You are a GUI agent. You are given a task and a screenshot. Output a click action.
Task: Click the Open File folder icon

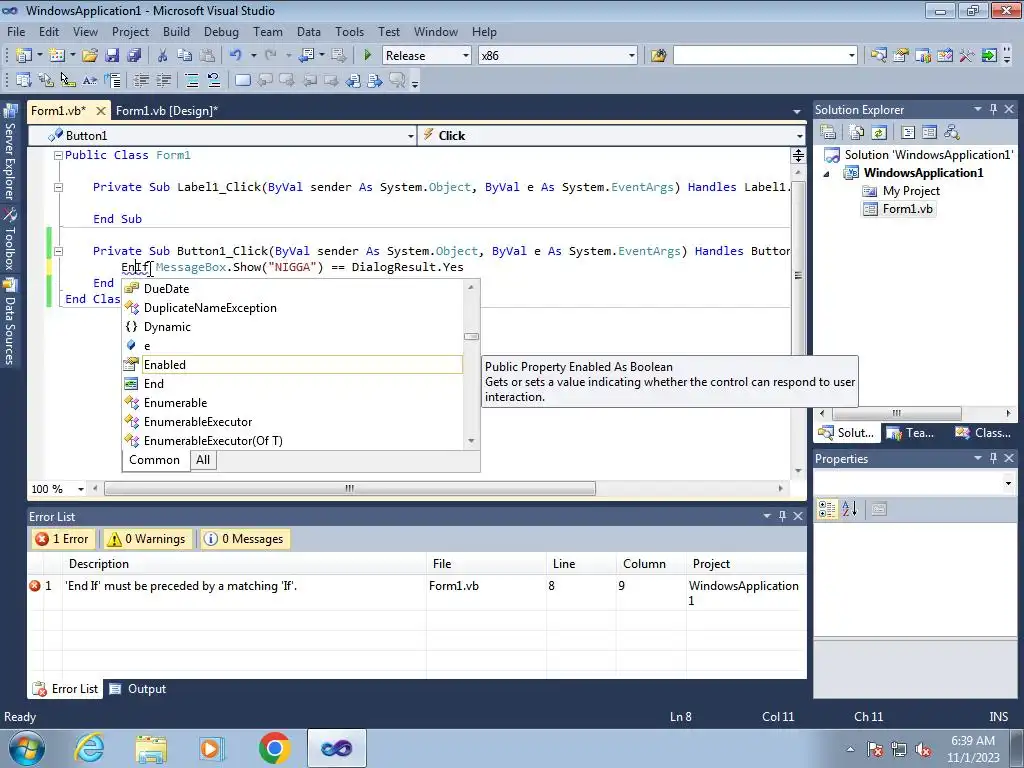pos(90,56)
